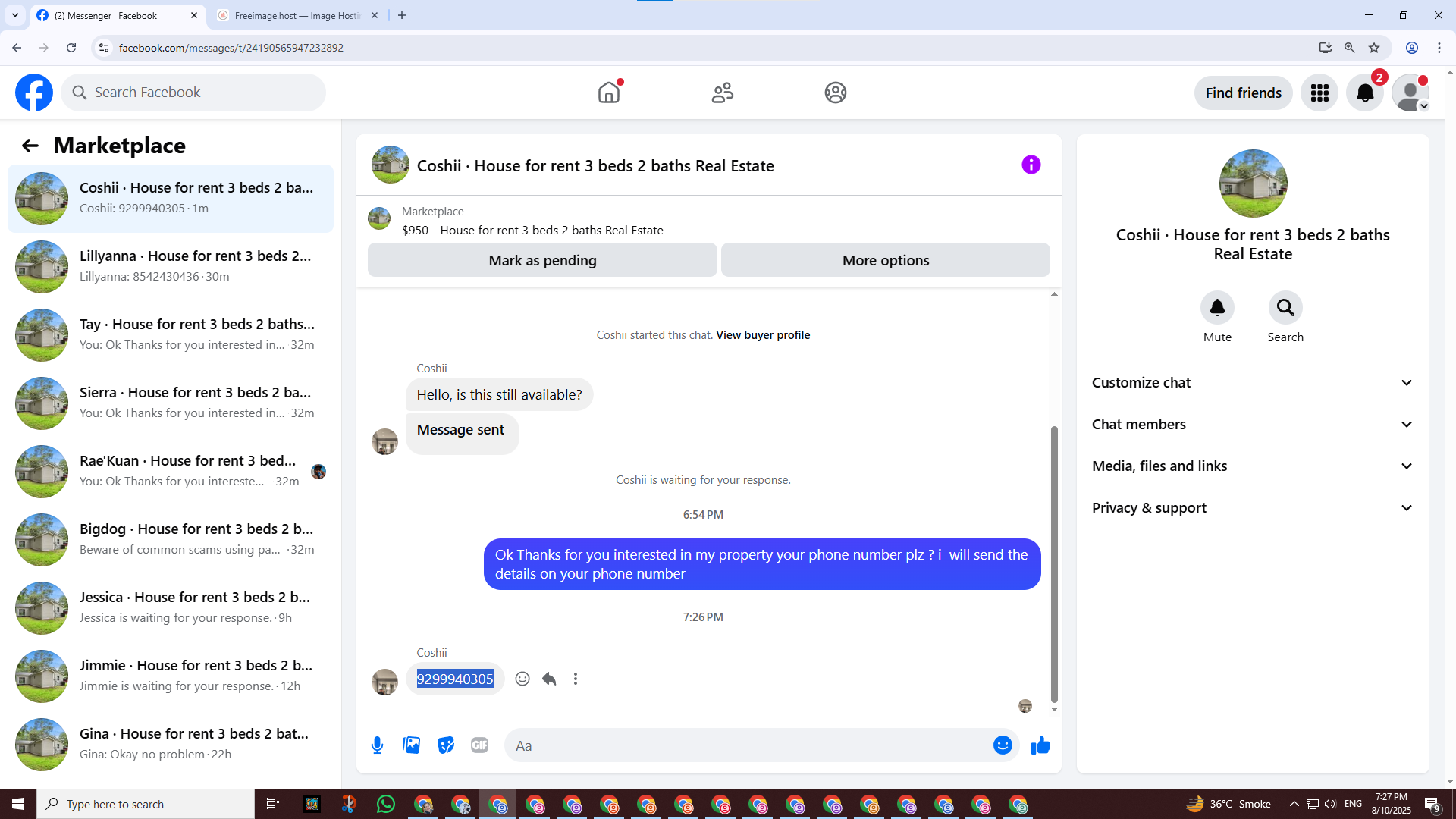Expand Chat members section

[1253, 425]
